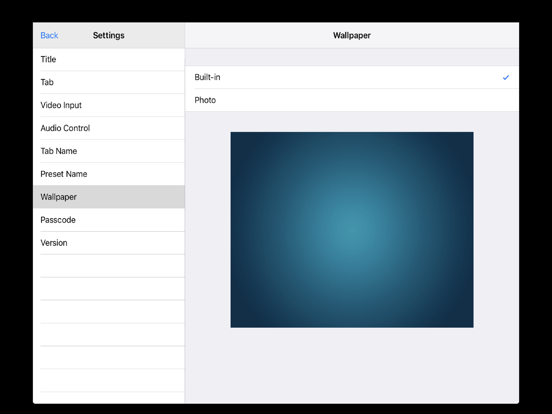This screenshot has width=552, height=414.
Task: Select the Tab Name row
Action: [109, 151]
